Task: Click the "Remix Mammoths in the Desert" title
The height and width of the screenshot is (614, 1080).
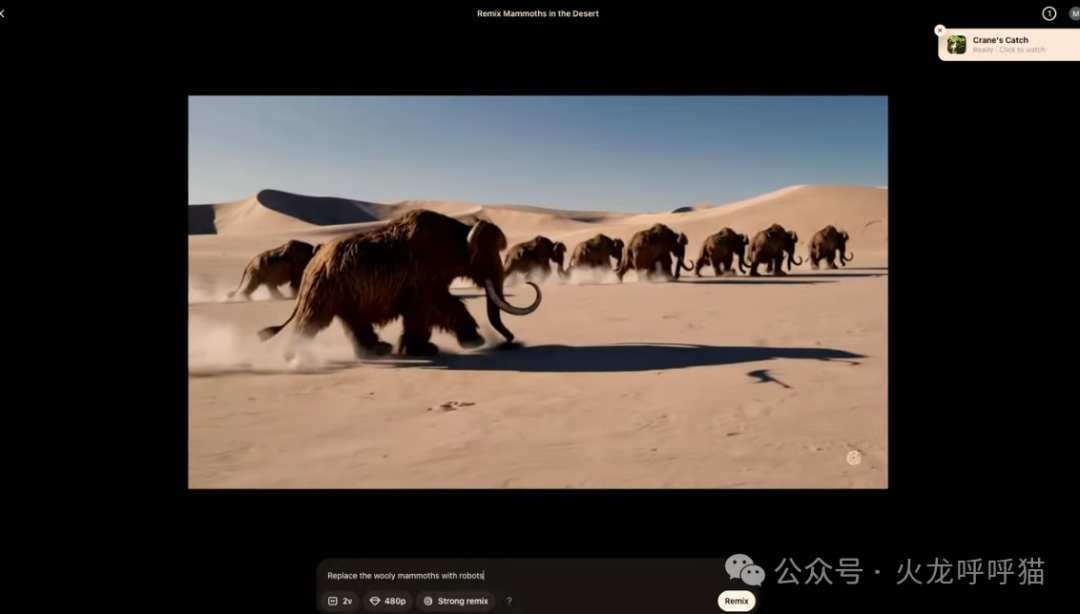Action: click(538, 14)
